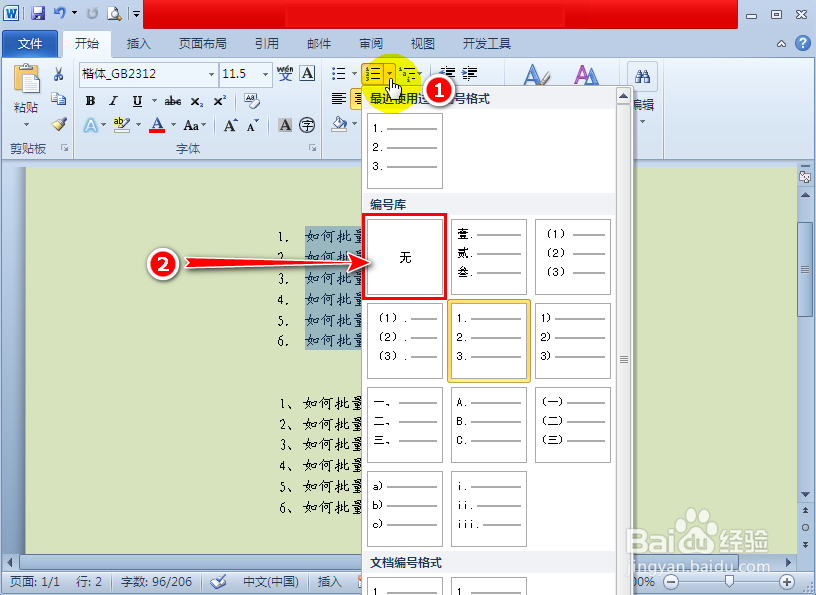Adjust the zoom slider handle
The width and height of the screenshot is (816, 595).
click(x=729, y=581)
